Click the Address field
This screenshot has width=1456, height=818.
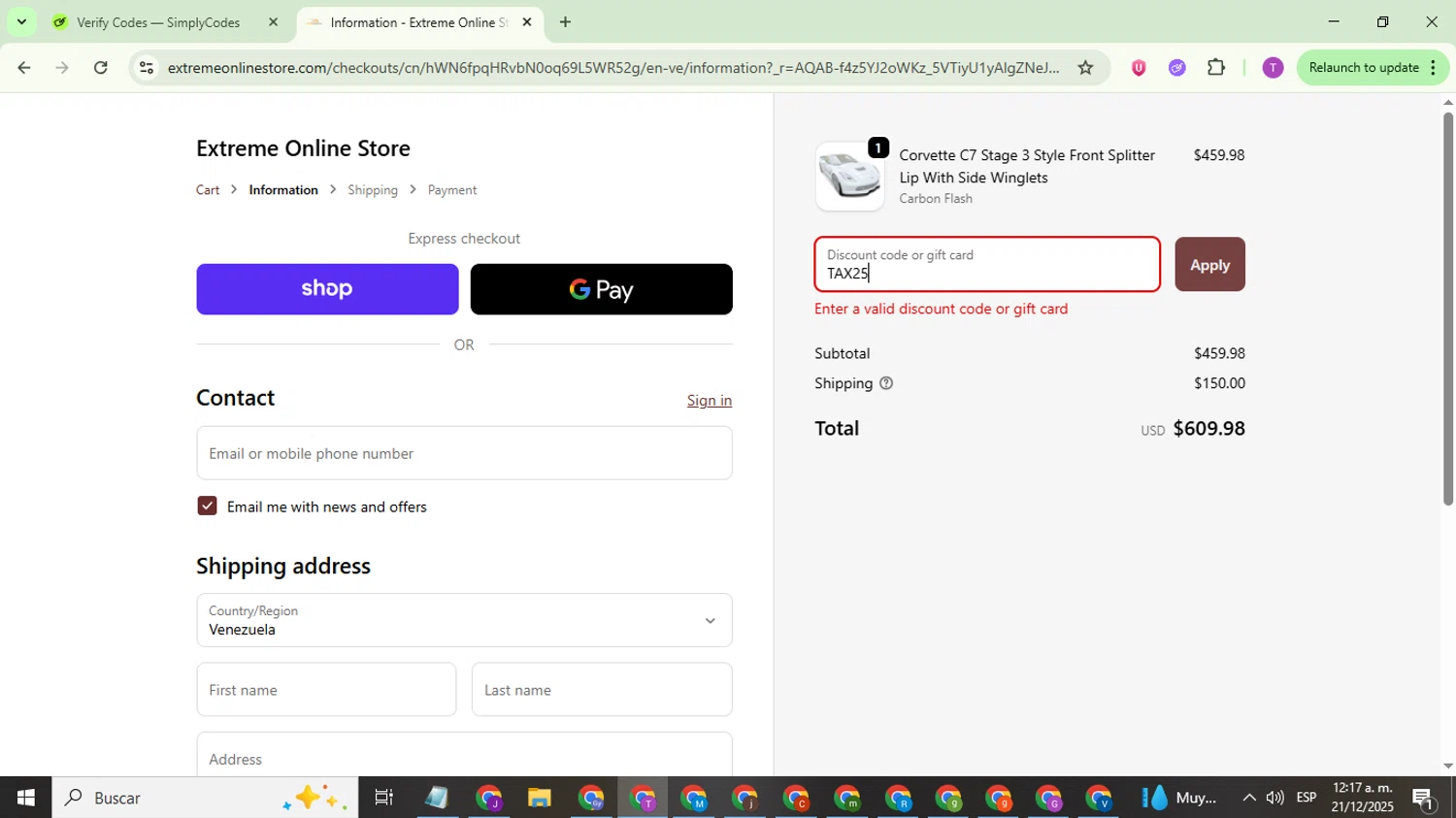coord(464,755)
